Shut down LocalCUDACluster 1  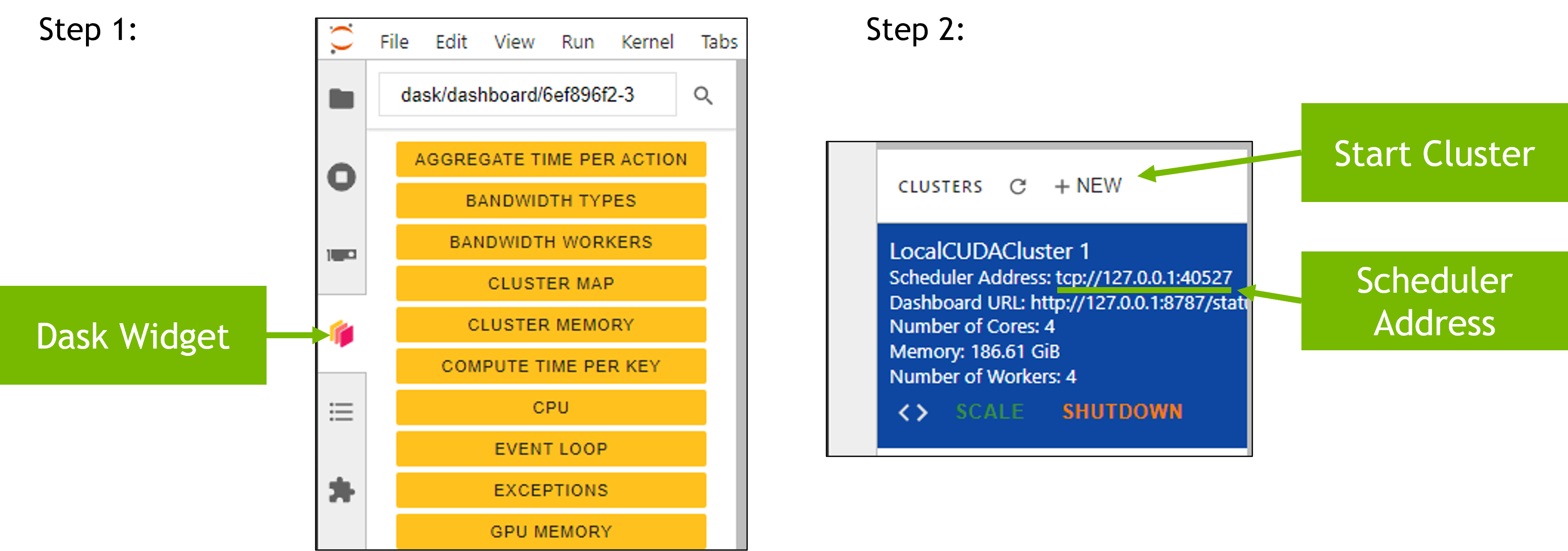(1123, 412)
